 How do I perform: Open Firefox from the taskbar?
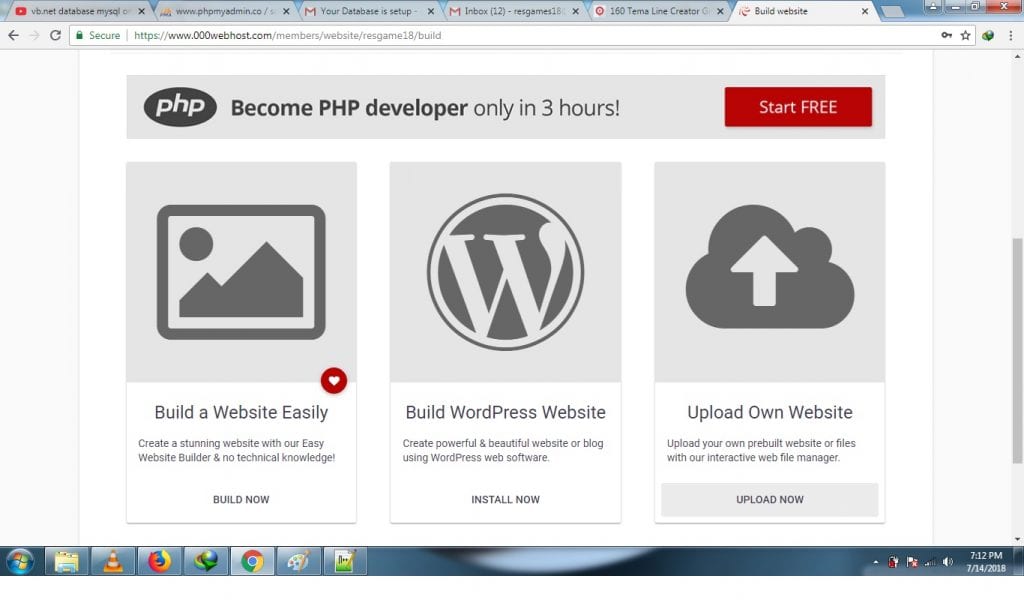click(x=159, y=561)
